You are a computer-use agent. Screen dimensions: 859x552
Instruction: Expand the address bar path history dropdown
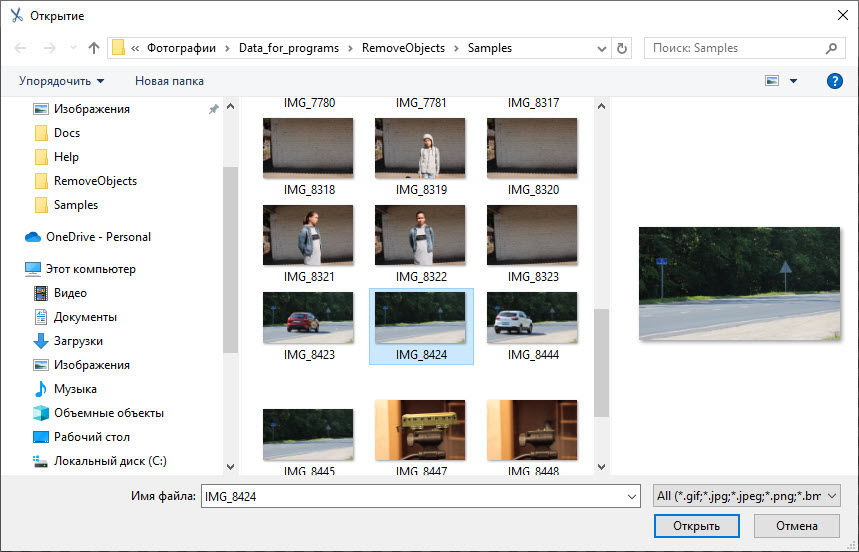[x=604, y=48]
